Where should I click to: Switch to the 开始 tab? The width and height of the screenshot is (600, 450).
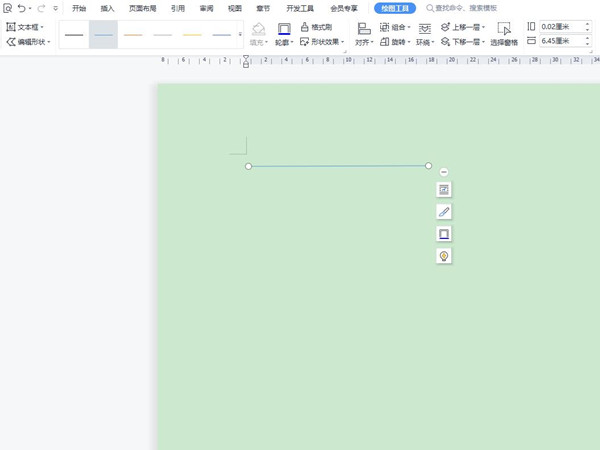pyautogui.click(x=79, y=8)
